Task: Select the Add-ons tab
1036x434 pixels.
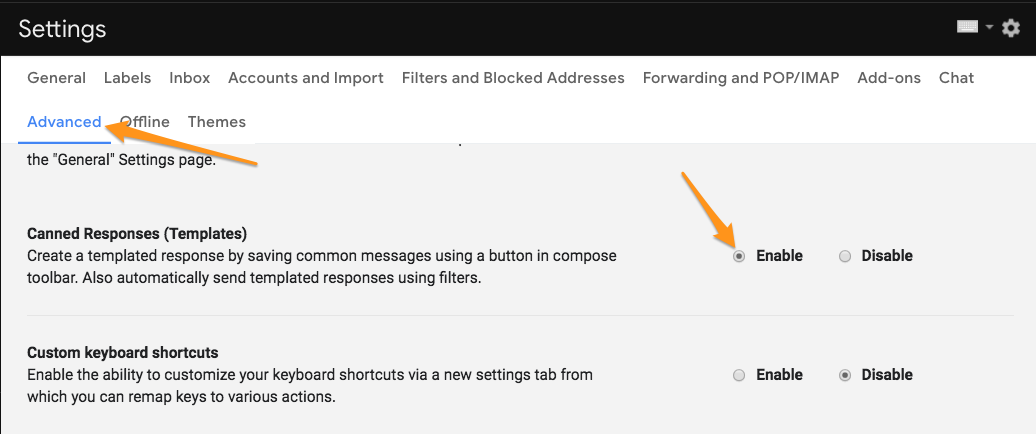Action: tap(889, 78)
